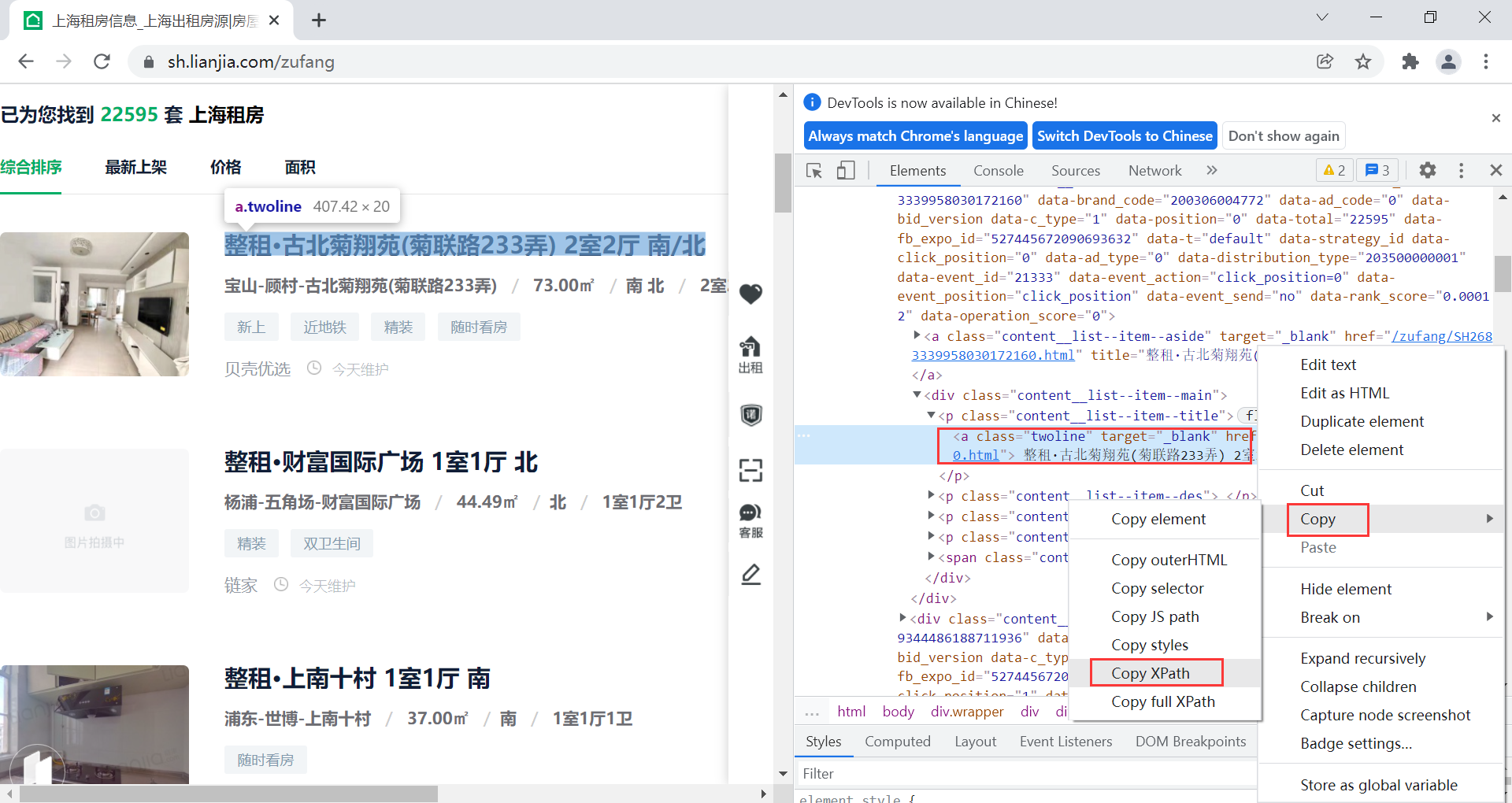
Task: Click the share page icon
Action: (x=1325, y=61)
